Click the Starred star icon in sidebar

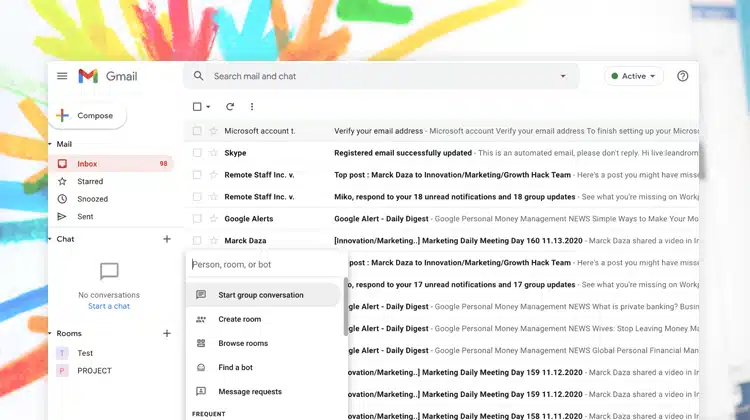pyautogui.click(x=62, y=181)
